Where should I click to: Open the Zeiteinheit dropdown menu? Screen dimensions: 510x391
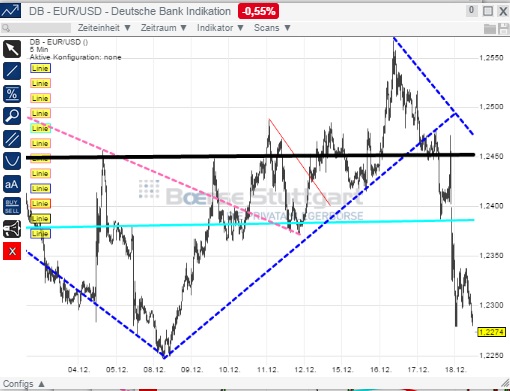coord(104,28)
